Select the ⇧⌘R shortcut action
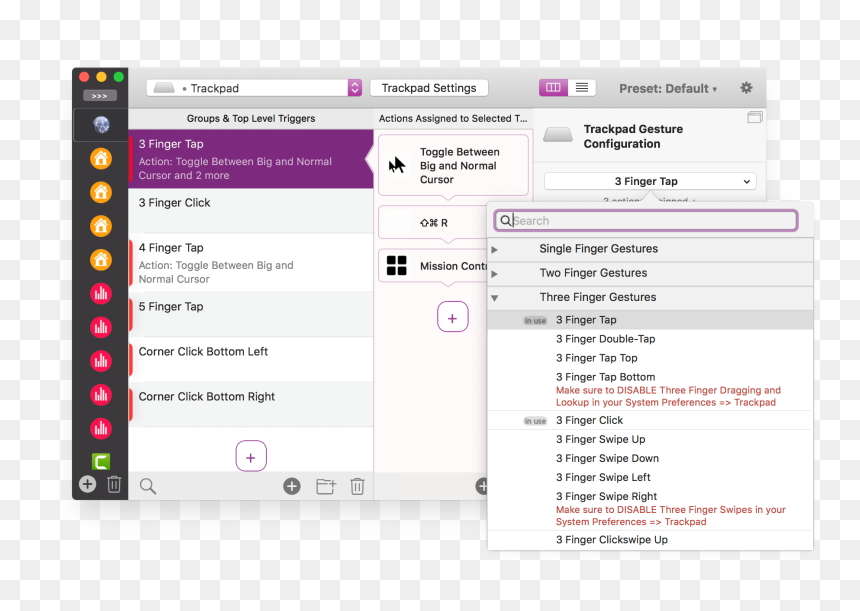 click(432, 223)
